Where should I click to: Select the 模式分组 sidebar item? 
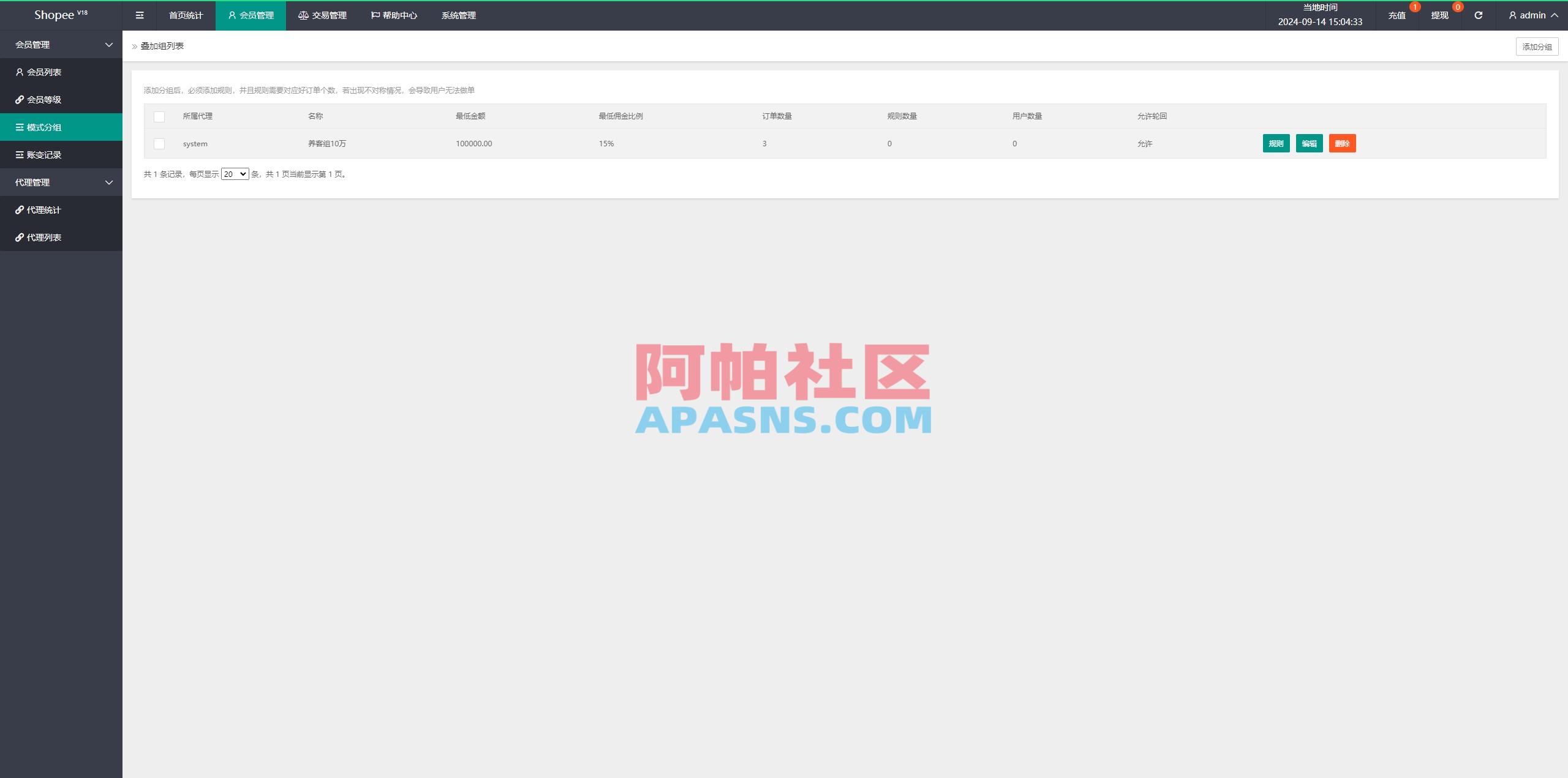coord(43,127)
